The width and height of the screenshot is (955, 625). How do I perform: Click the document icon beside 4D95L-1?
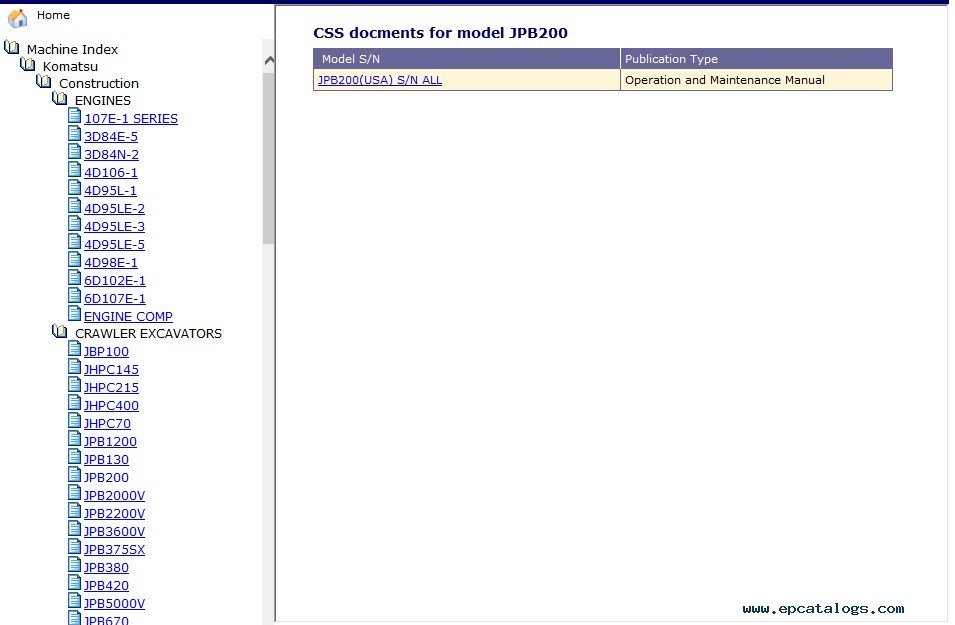tap(74, 188)
